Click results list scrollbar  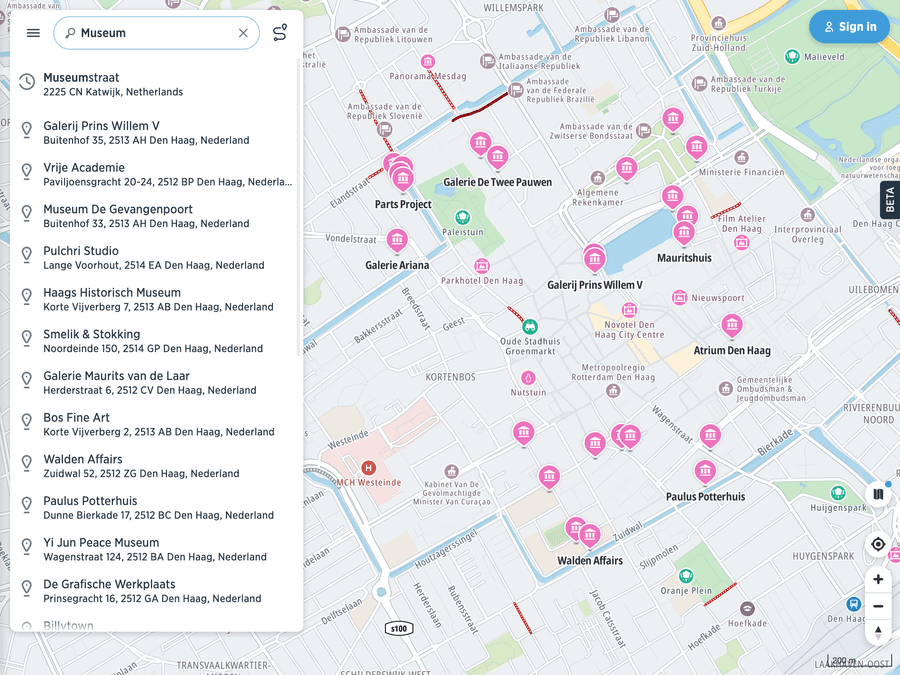coord(299,207)
